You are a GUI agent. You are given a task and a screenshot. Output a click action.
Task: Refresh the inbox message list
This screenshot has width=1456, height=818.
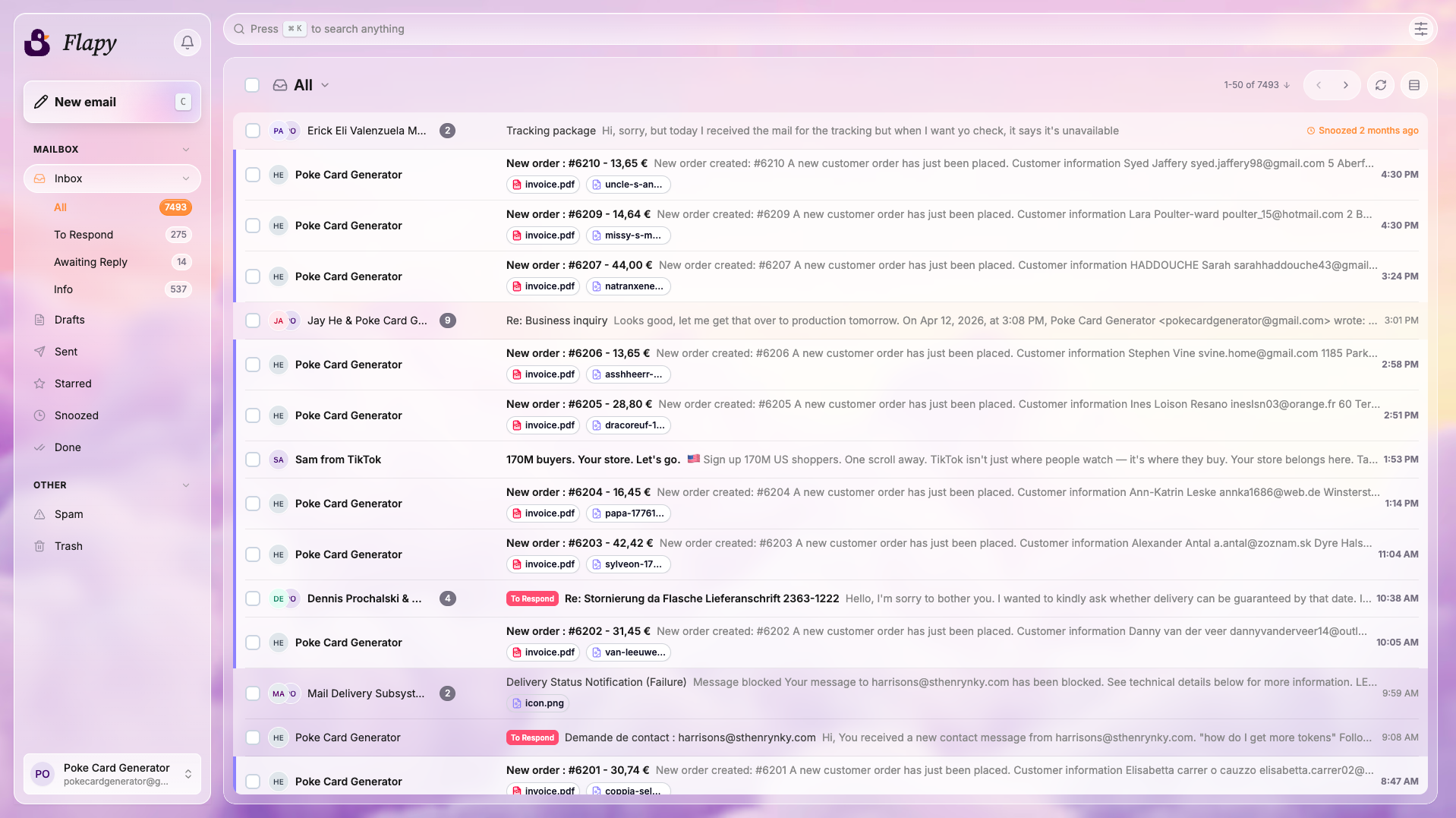coord(1381,85)
